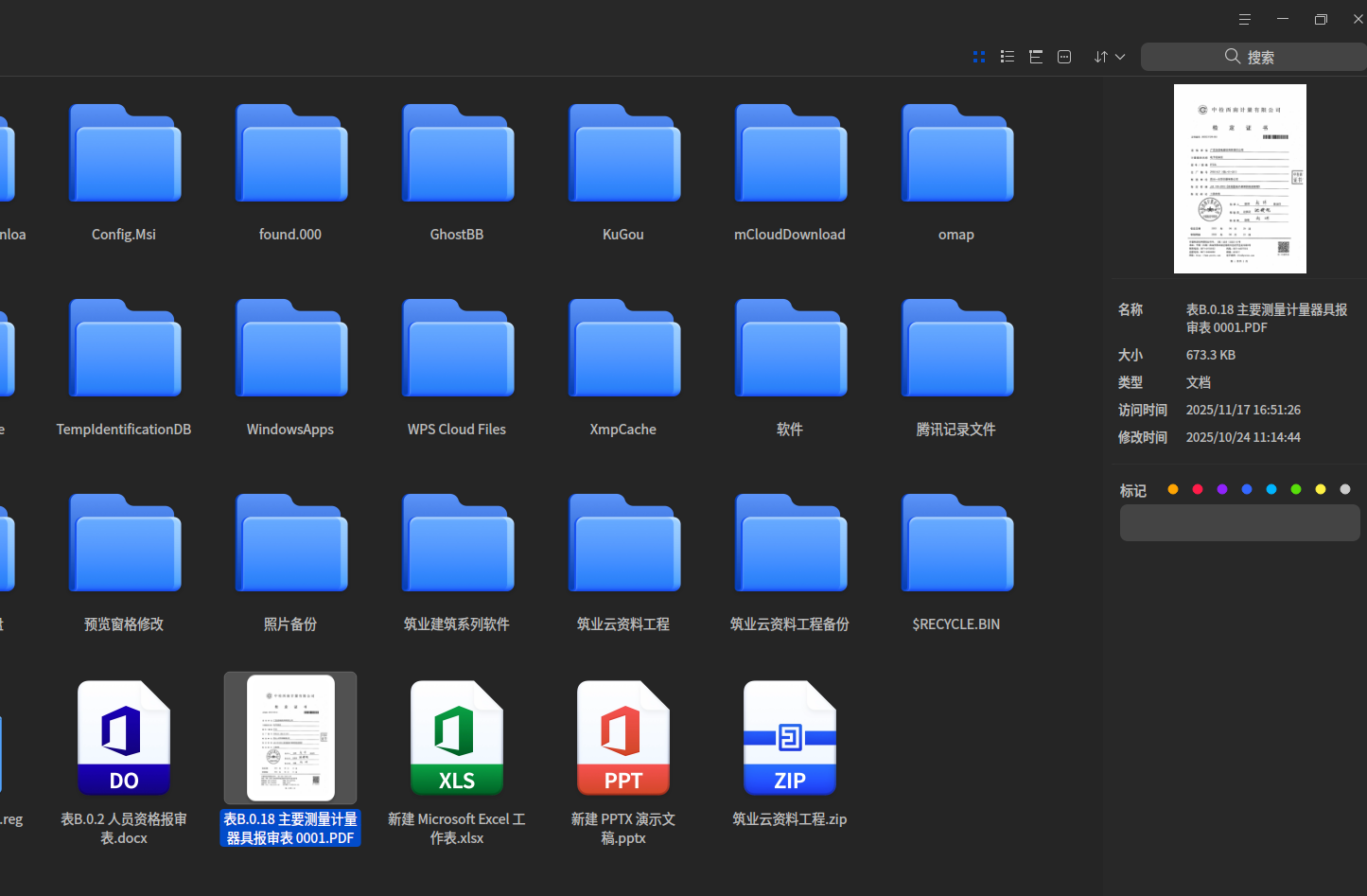
Task: Select the omap folder
Action: tap(956, 153)
